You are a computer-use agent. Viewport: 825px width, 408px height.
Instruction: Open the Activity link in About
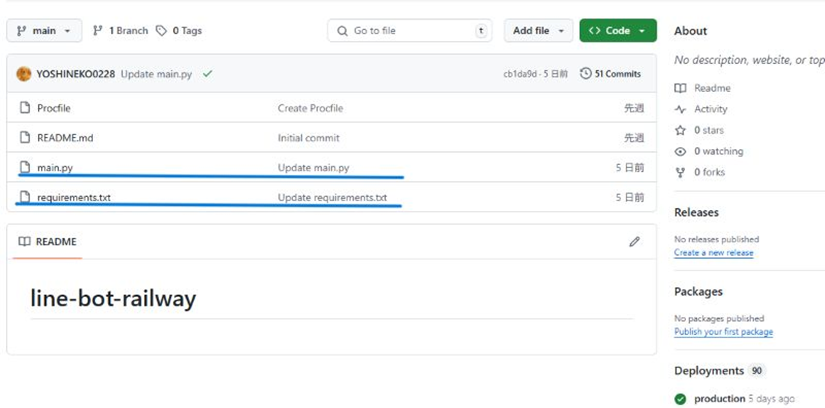(711, 109)
